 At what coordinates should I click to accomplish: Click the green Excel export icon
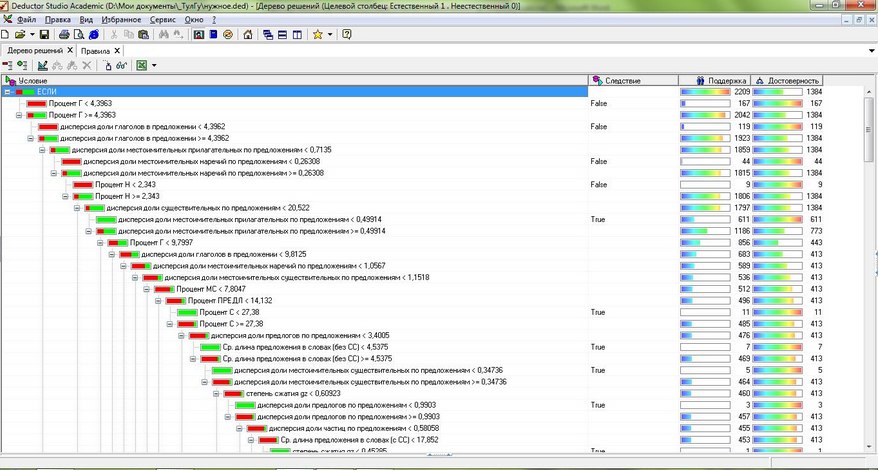click(141, 65)
